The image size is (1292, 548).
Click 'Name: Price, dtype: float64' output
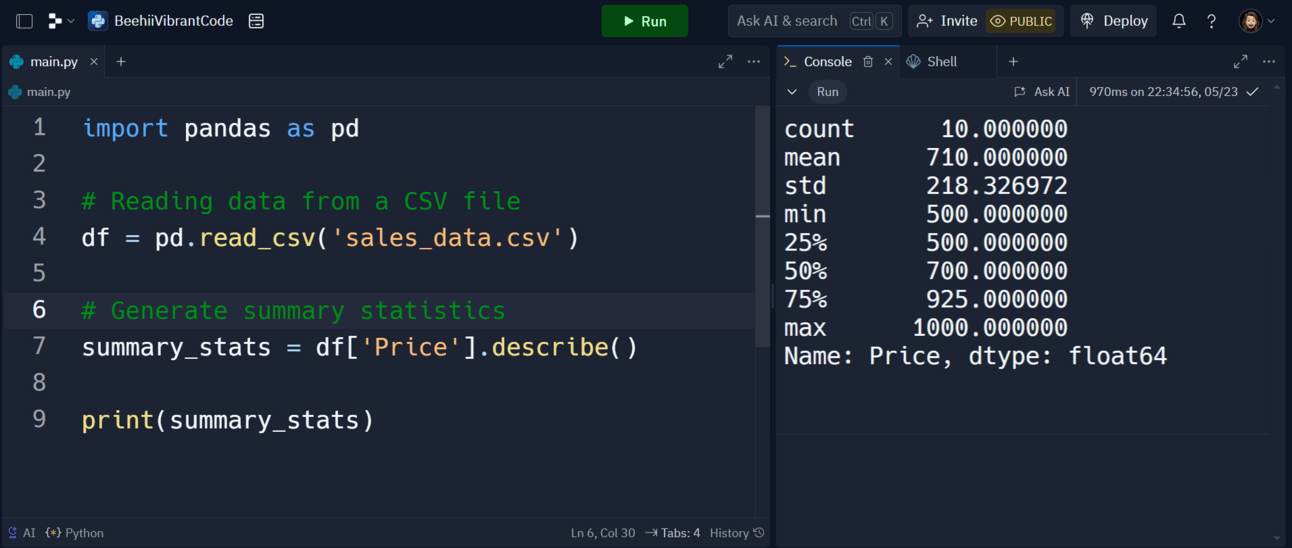(x=975, y=355)
